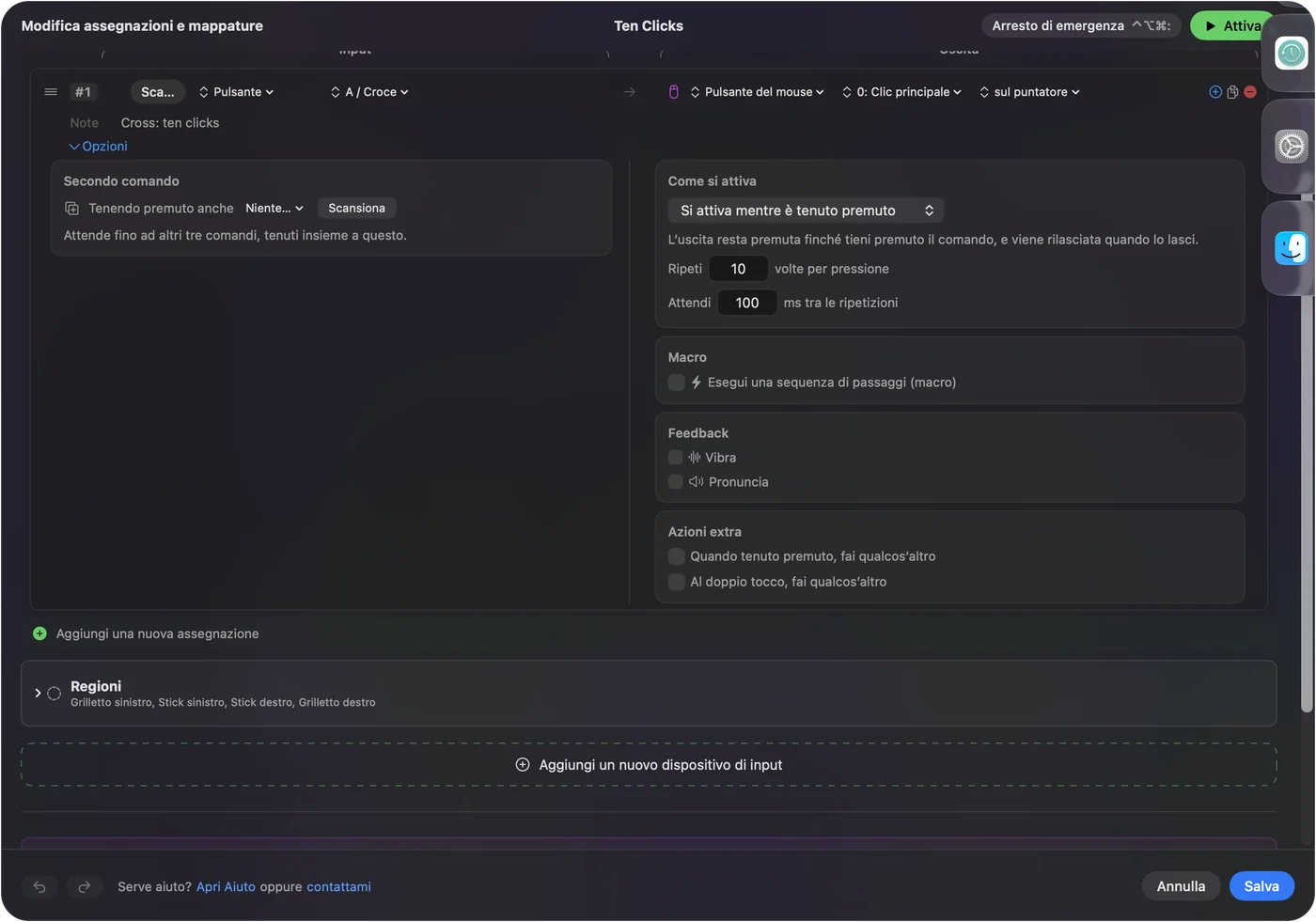Enable the Vibra feedback checkbox
This screenshot has width=1316, height=922.
(675, 458)
